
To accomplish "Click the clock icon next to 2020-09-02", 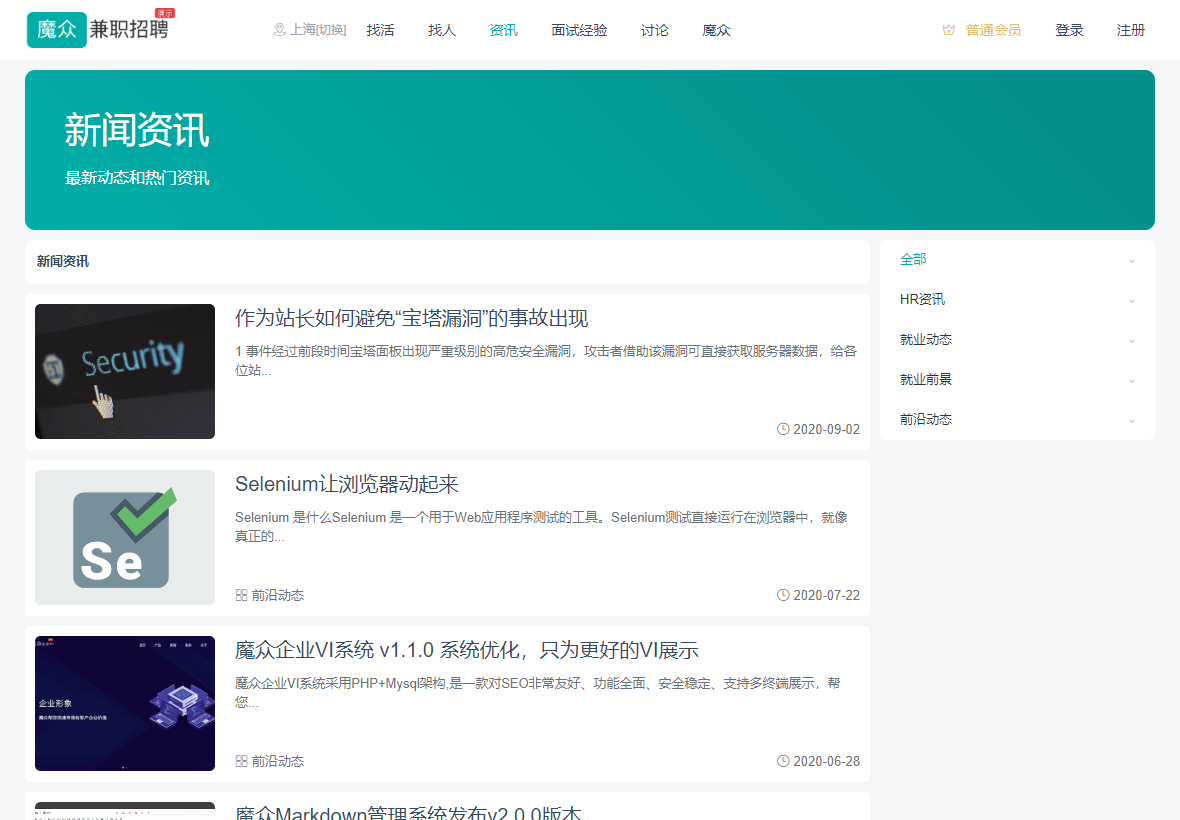I will coord(783,429).
